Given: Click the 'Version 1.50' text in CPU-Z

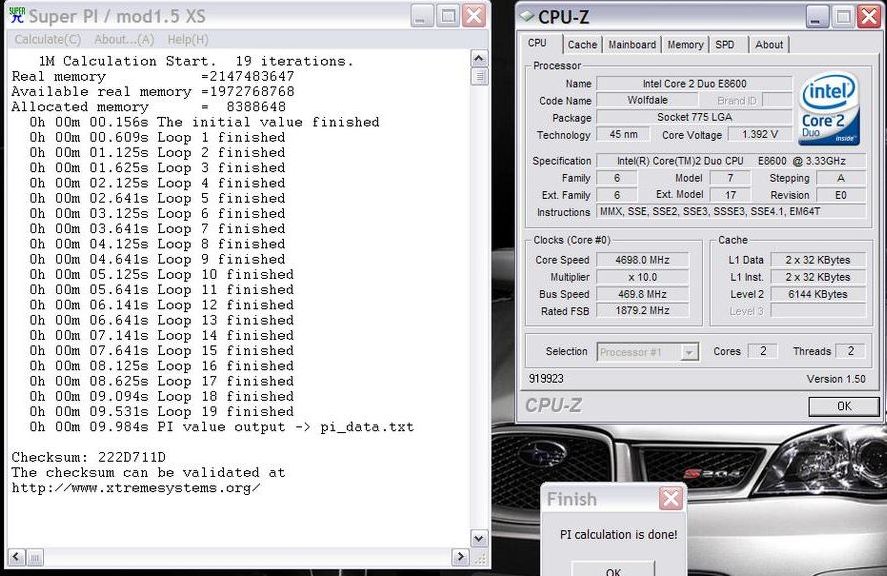Looking at the screenshot, I should 836,379.
